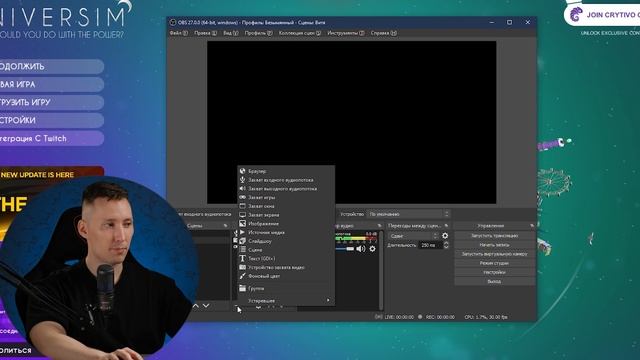The height and width of the screenshot is (360, 640).
Task: Move scene up with the up arrow
Action: tap(196, 305)
